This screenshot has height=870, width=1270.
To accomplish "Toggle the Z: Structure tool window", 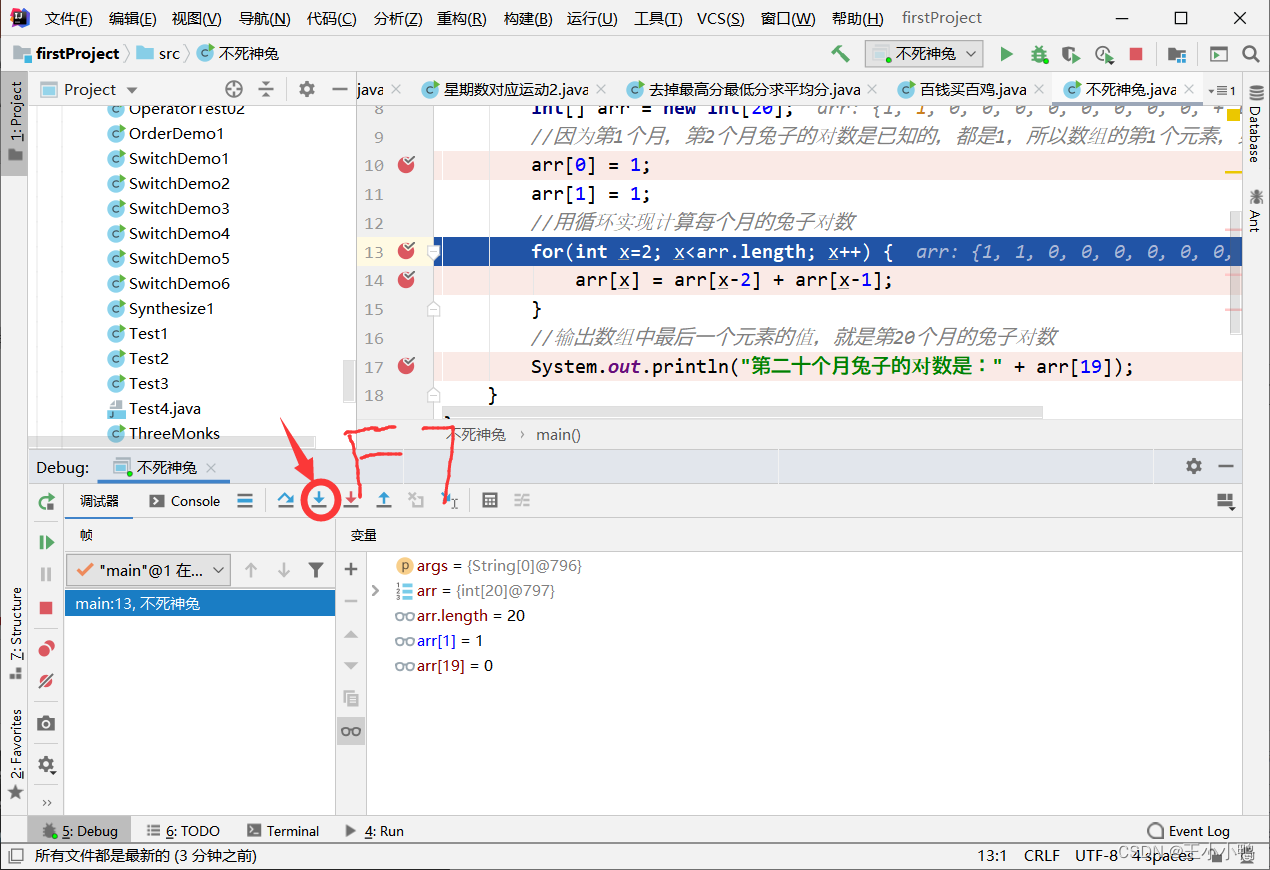I will 15,634.
